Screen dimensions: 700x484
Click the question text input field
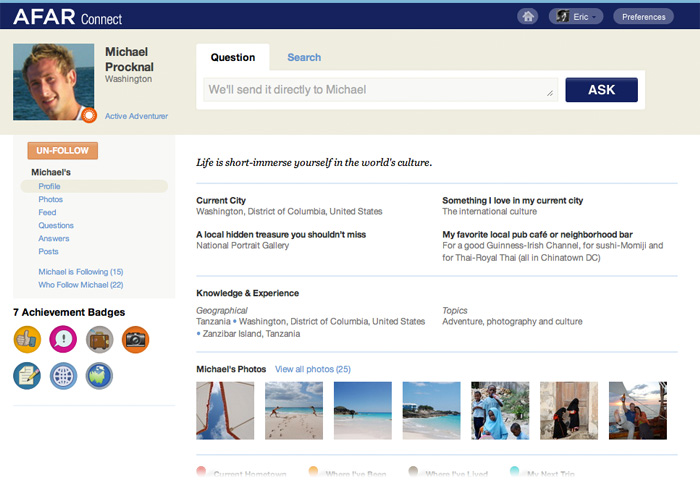[x=380, y=90]
